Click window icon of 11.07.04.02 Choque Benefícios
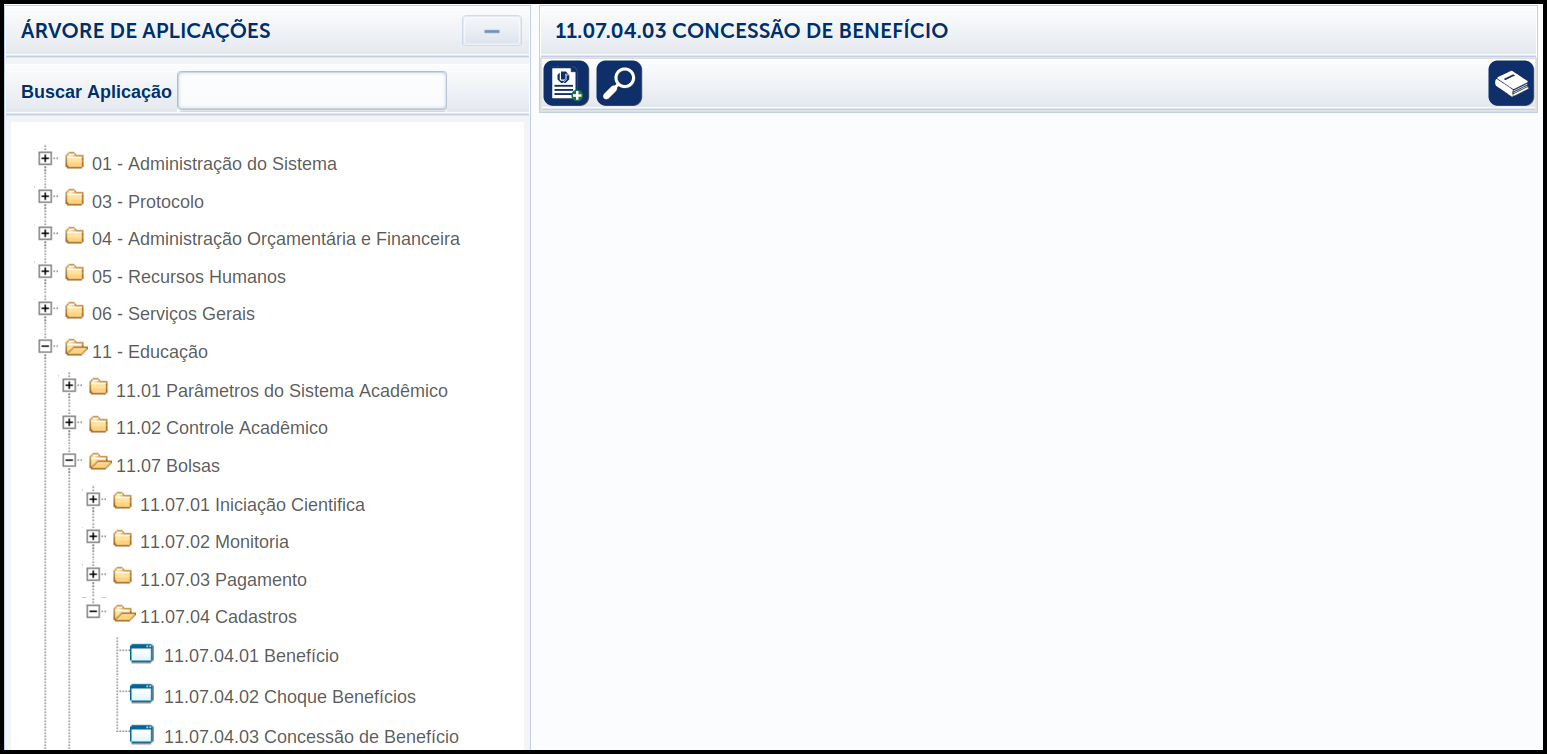 142,694
